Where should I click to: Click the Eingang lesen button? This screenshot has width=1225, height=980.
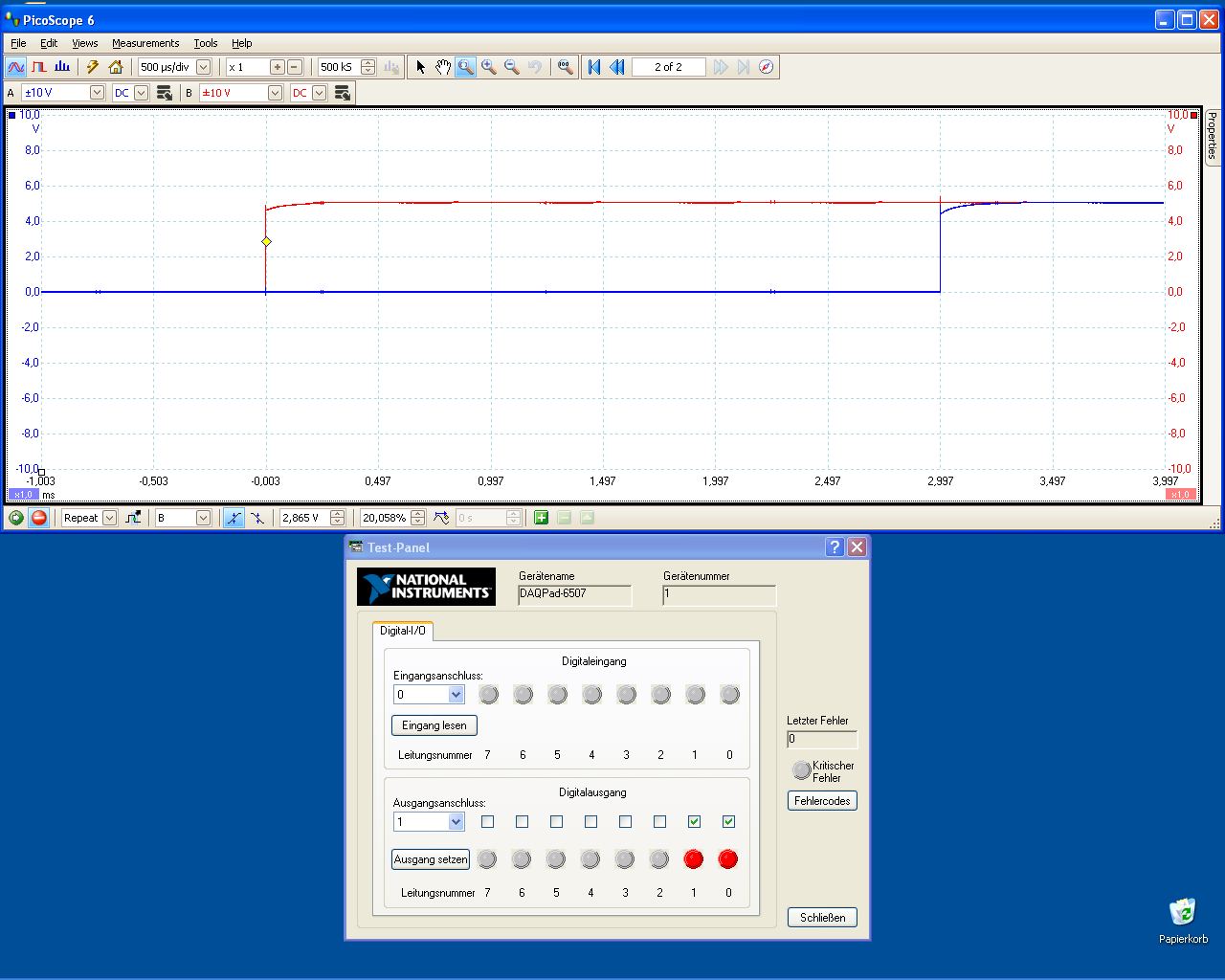pyautogui.click(x=434, y=725)
